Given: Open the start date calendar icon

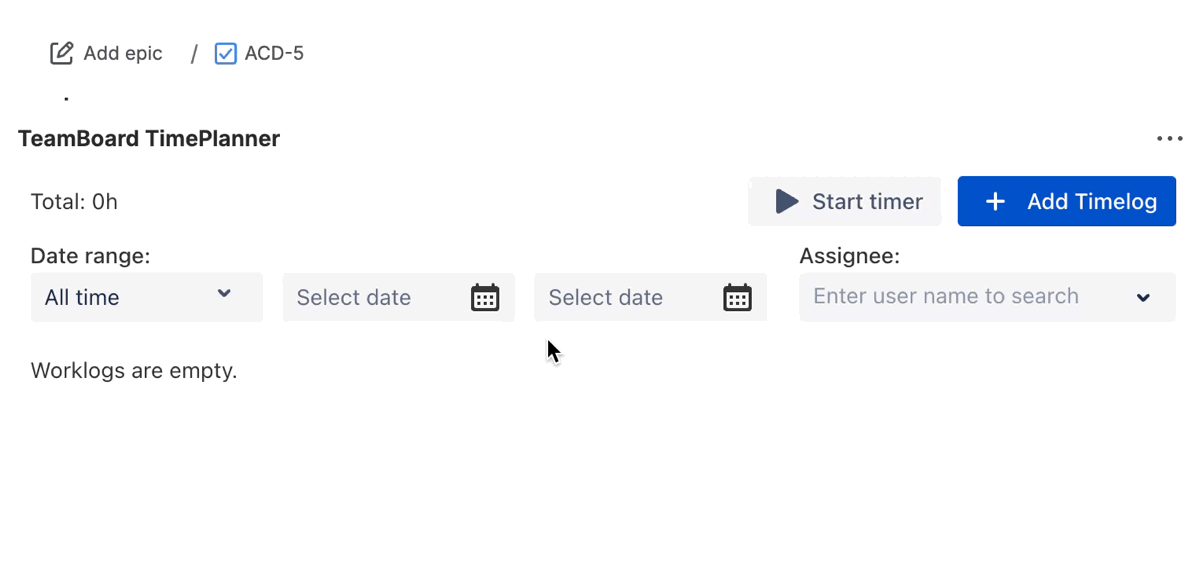Looking at the screenshot, I should click(x=485, y=297).
